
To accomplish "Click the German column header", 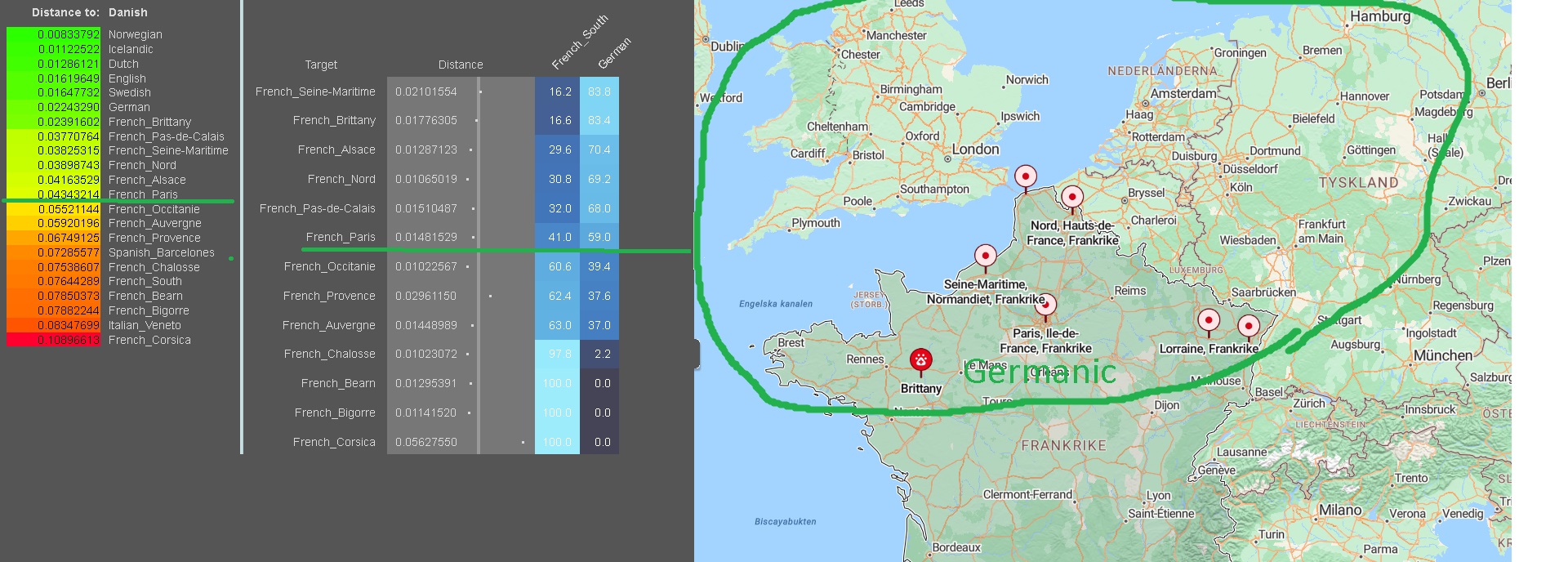I will [x=614, y=54].
